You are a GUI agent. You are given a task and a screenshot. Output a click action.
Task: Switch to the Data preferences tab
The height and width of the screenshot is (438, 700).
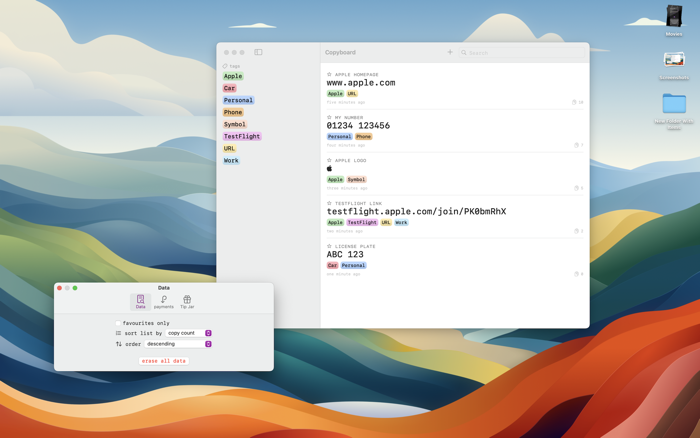140,302
